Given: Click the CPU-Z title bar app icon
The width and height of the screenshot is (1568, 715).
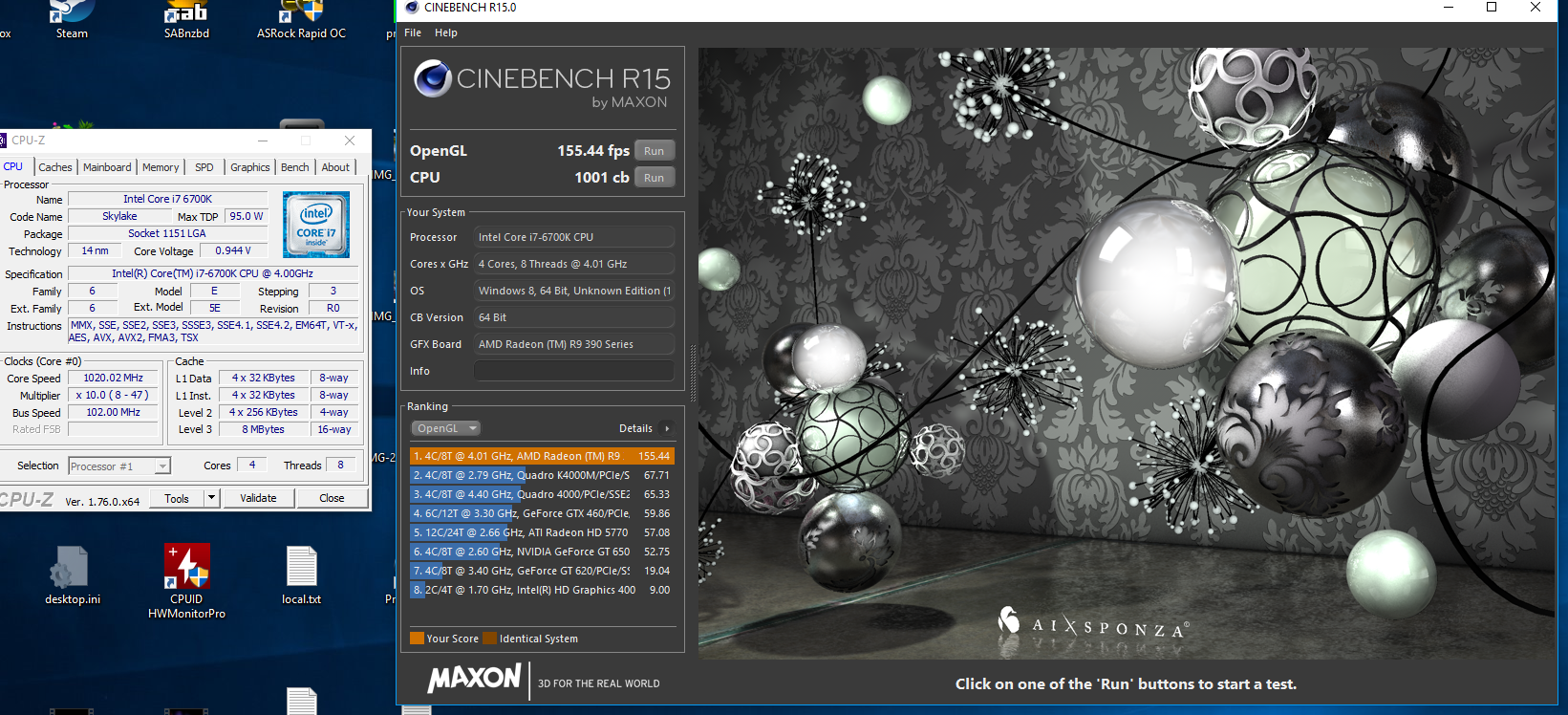Looking at the screenshot, I should [x=3, y=141].
